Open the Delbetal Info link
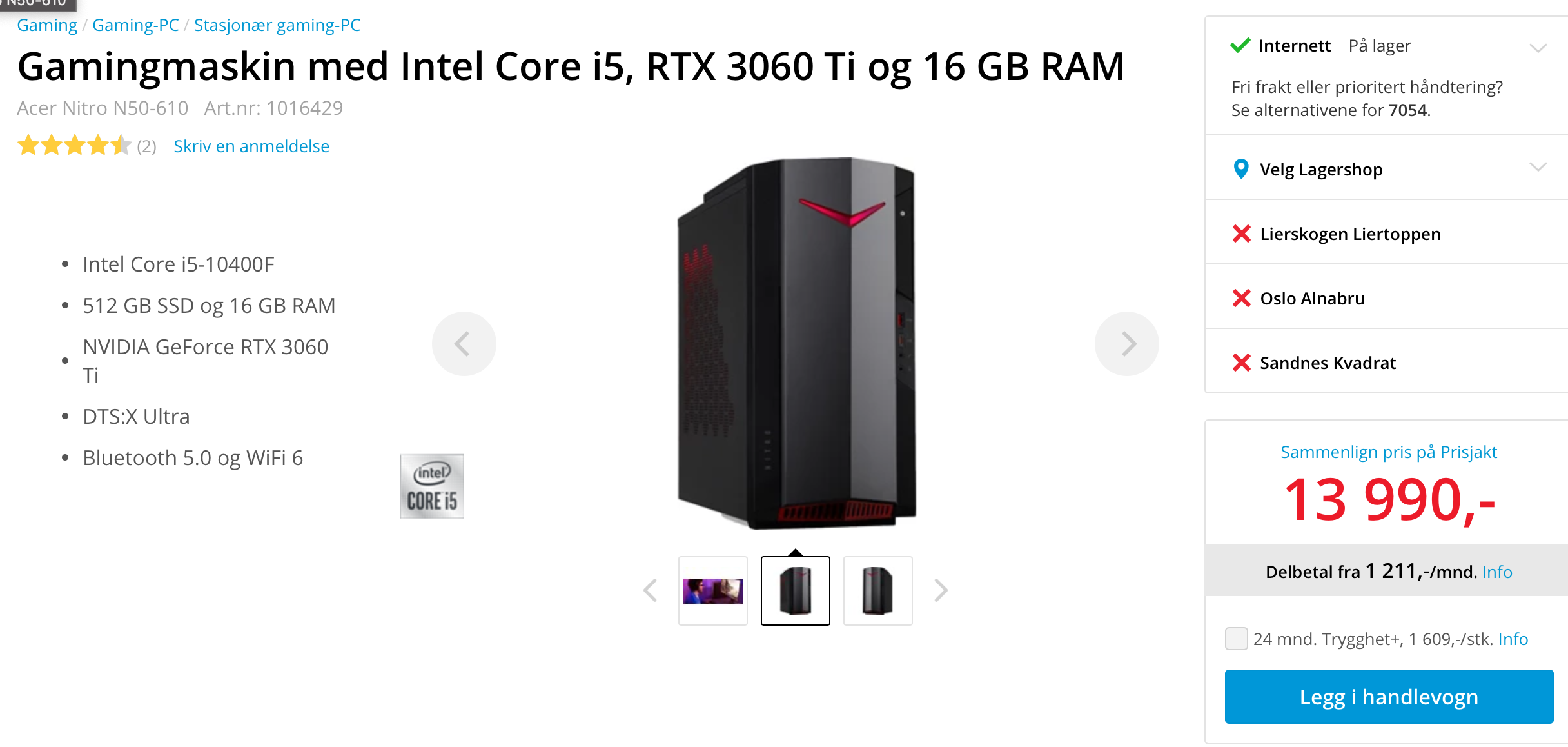The image size is (1568, 747). coord(1497,572)
